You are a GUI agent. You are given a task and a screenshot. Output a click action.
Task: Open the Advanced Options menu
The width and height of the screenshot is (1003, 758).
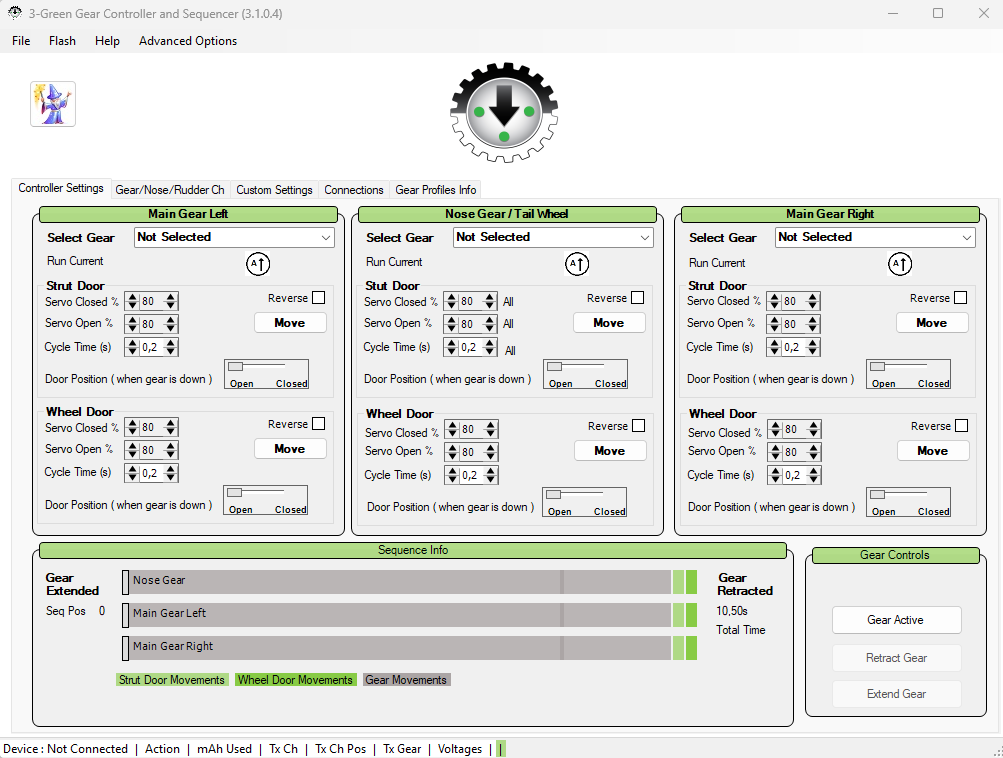pyautogui.click(x=188, y=41)
